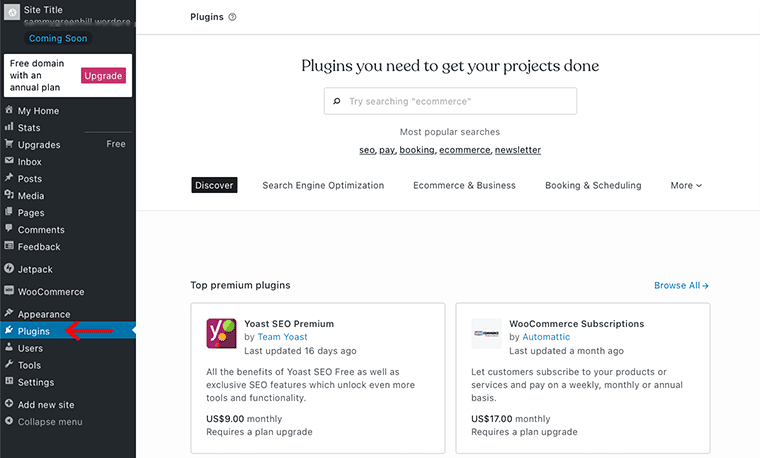This screenshot has height=458, width=760.
Task: Click the Posts pin icon
Action: point(9,178)
